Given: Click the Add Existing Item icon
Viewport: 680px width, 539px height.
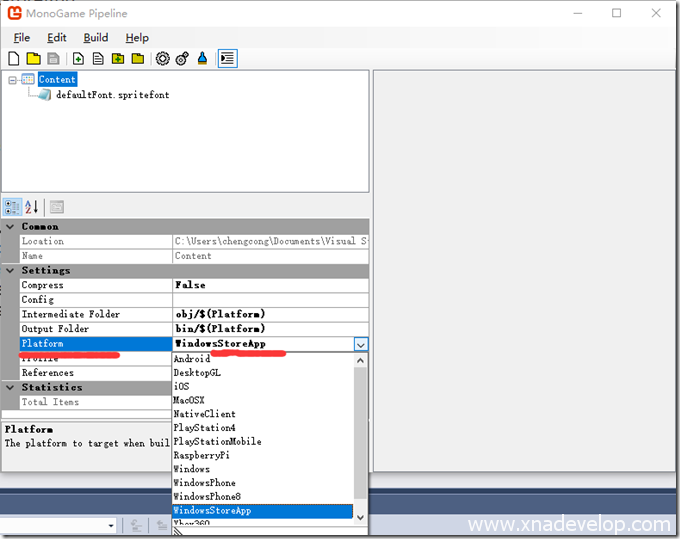Looking at the screenshot, I should (98, 59).
